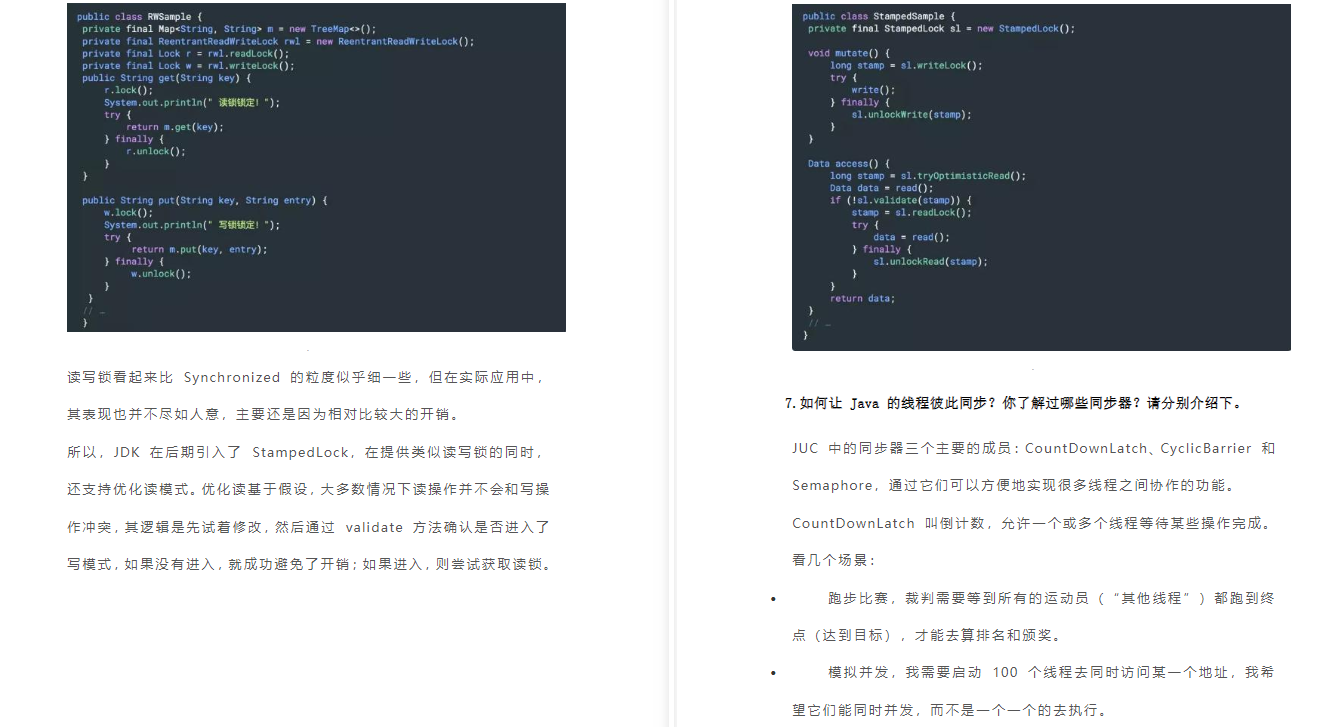Click the 'sl.unlockRead(stamp);' statement
The height and width of the screenshot is (727, 1343).
coord(930,261)
